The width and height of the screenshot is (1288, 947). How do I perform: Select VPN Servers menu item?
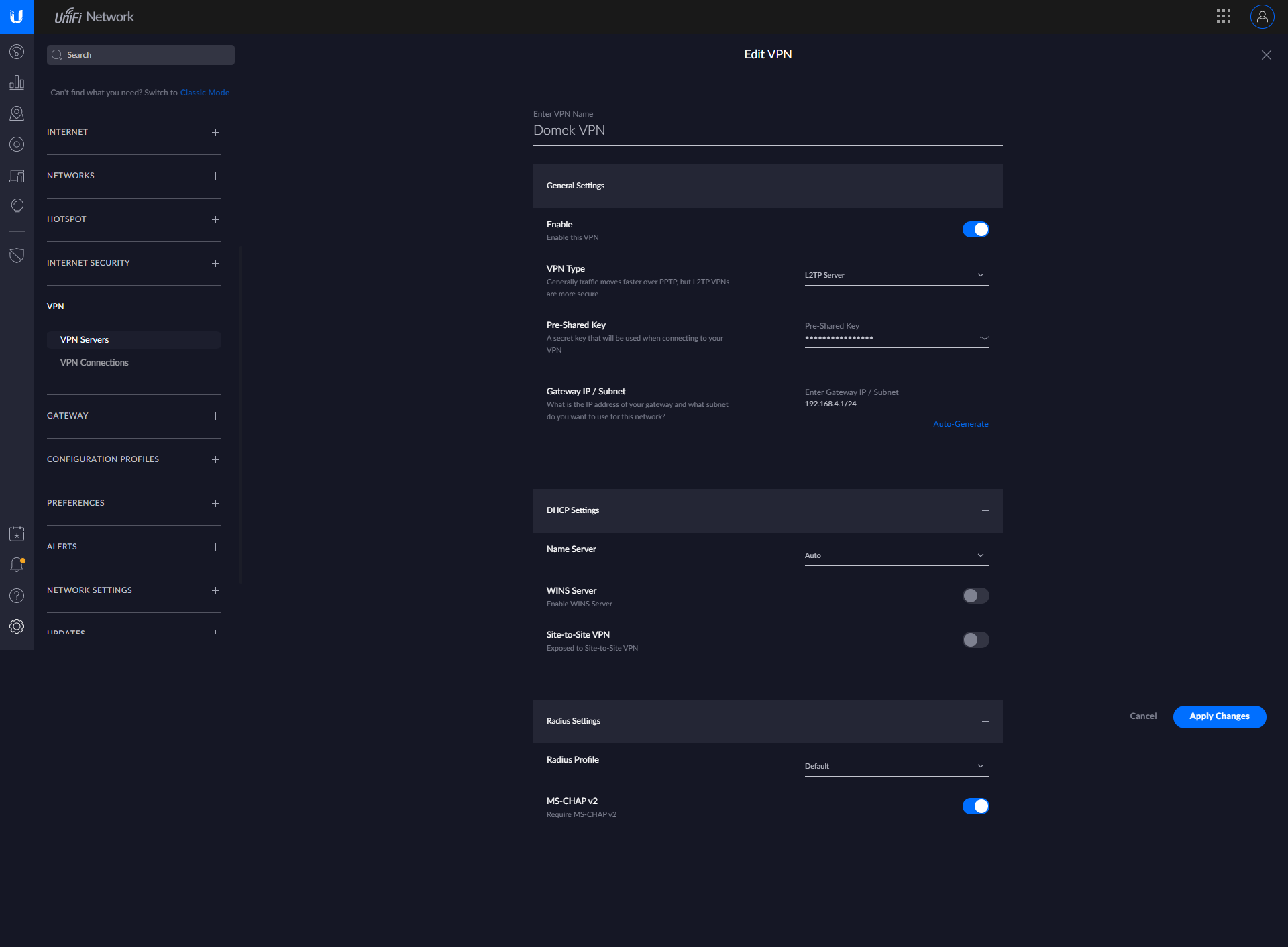pos(85,339)
